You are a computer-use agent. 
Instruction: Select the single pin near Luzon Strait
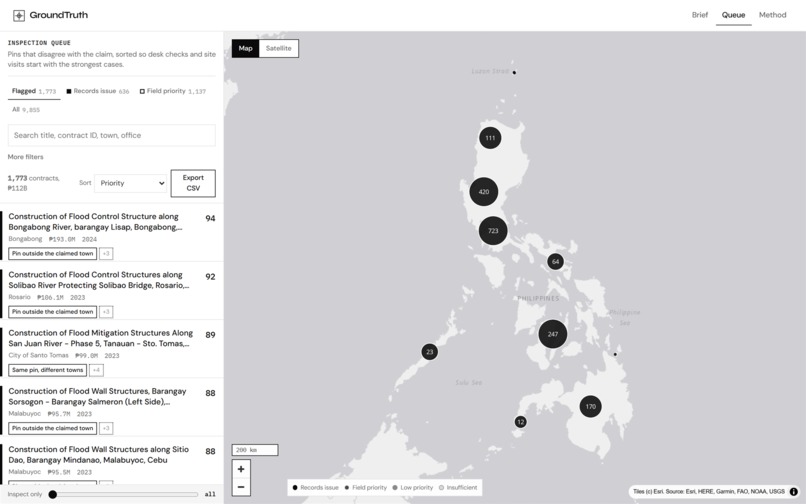514,73
